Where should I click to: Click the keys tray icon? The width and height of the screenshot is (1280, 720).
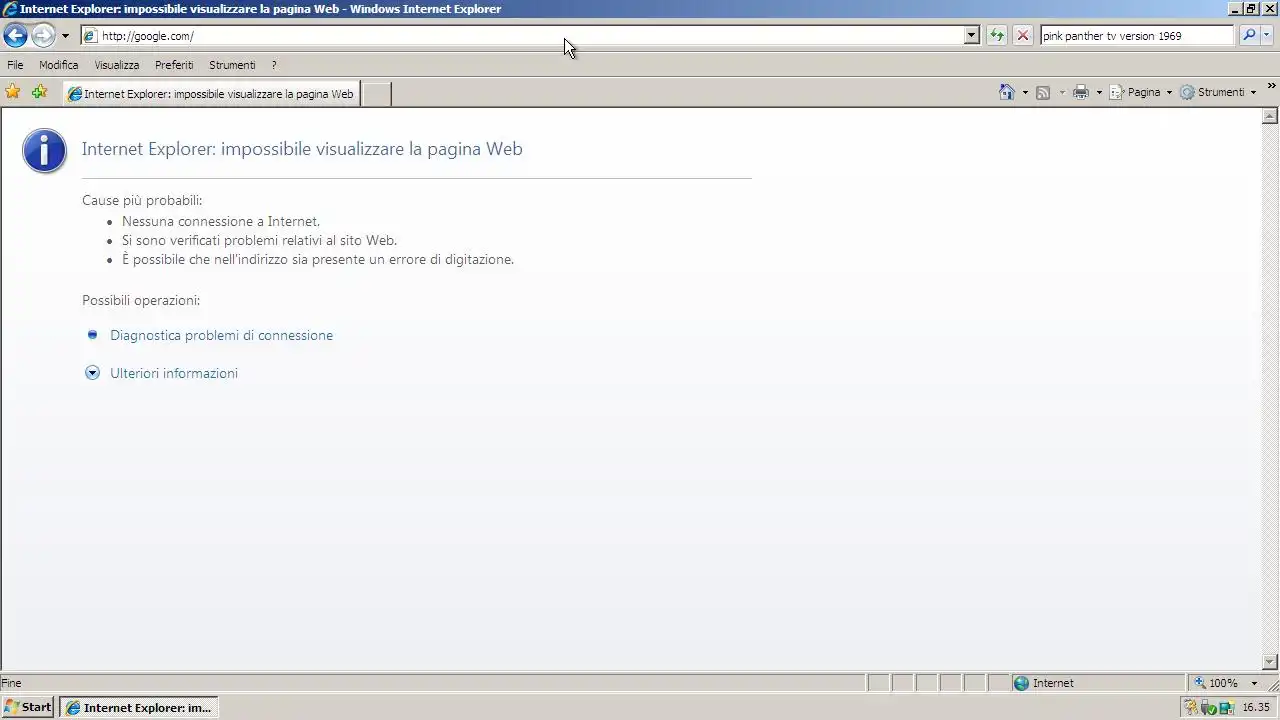[1191, 708]
